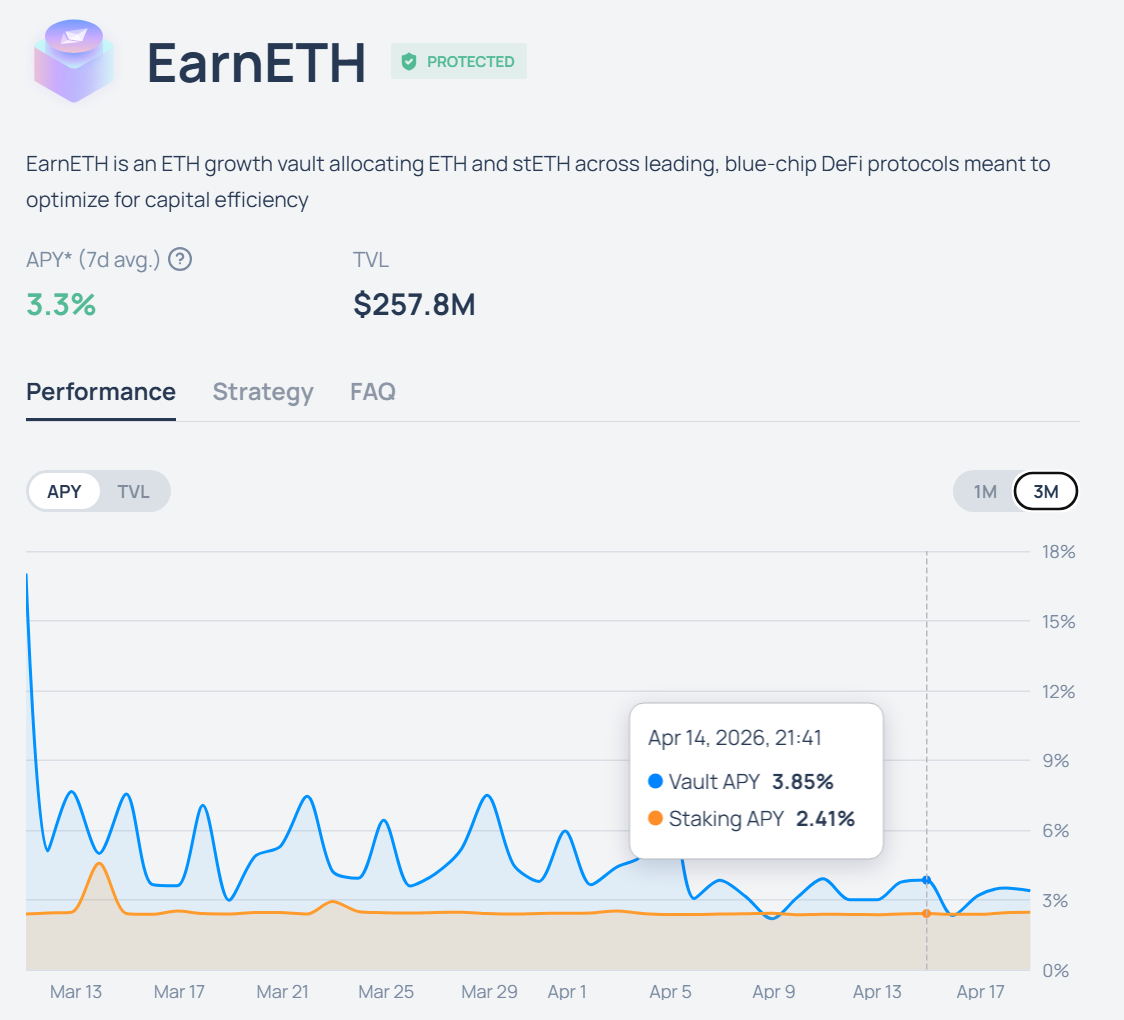Viewport: 1124px width, 1020px height.
Task: Click the Mar 21 label on chart axis
Action: point(282,992)
